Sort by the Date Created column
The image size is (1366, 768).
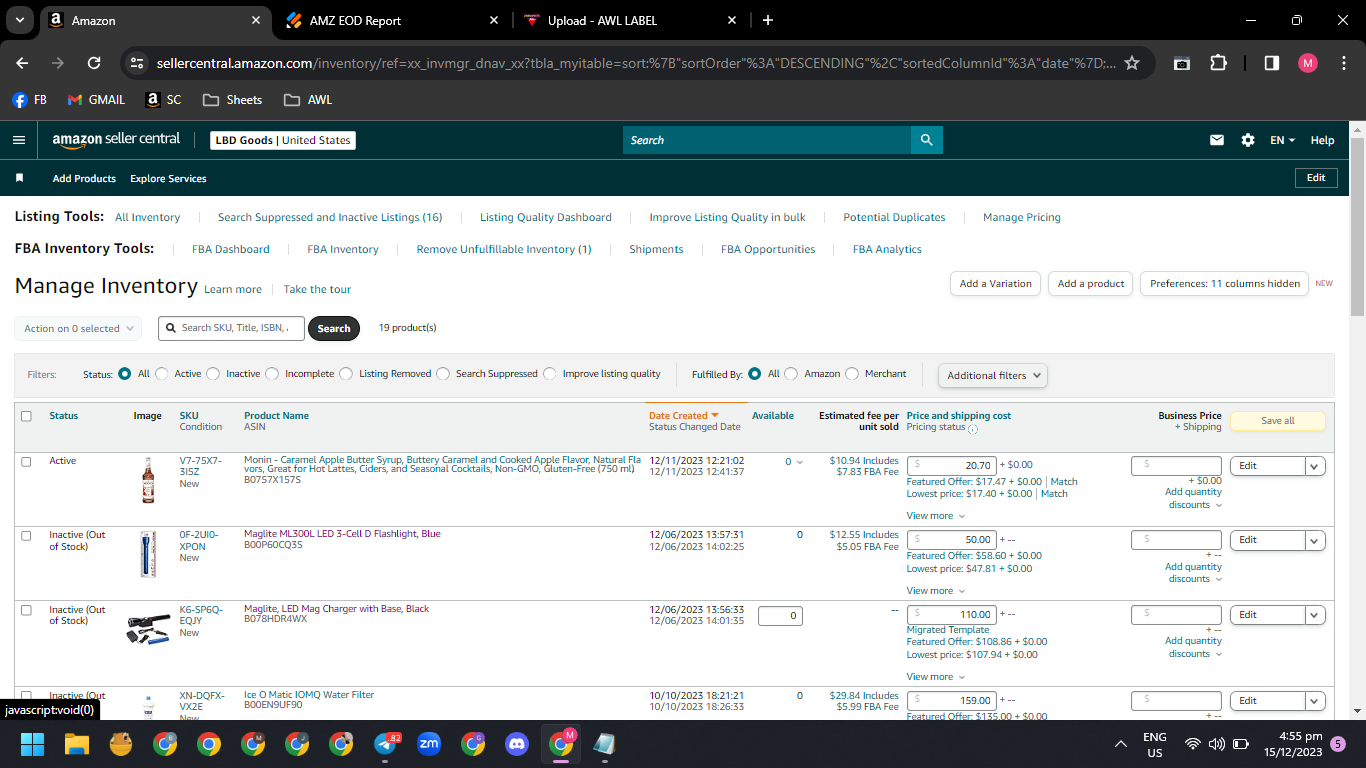pos(684,416)
